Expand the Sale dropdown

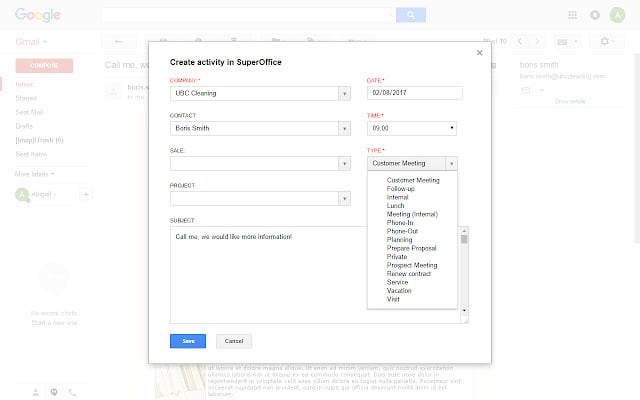click(x=344, y=163)
